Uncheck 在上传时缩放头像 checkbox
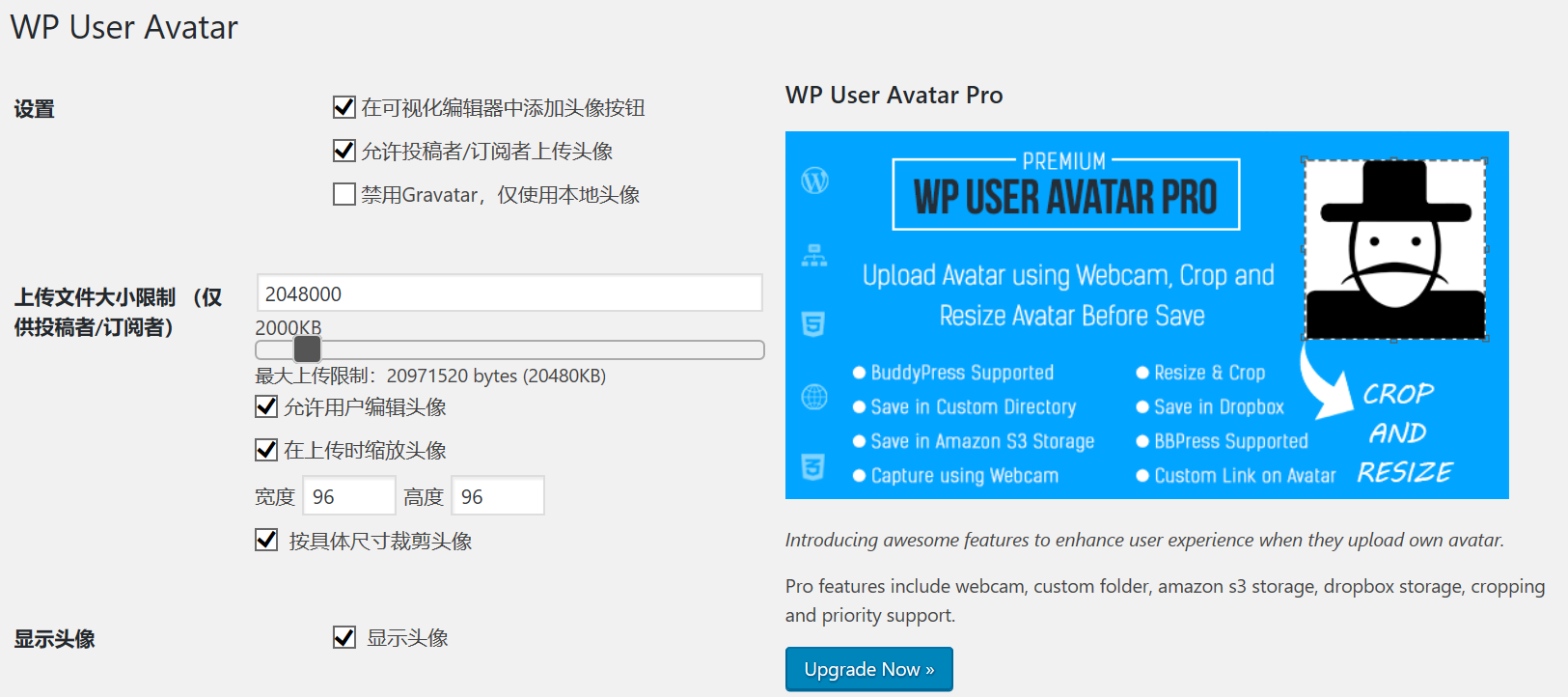The width and height of the screenshot is (1568, 697). point(266,450)
